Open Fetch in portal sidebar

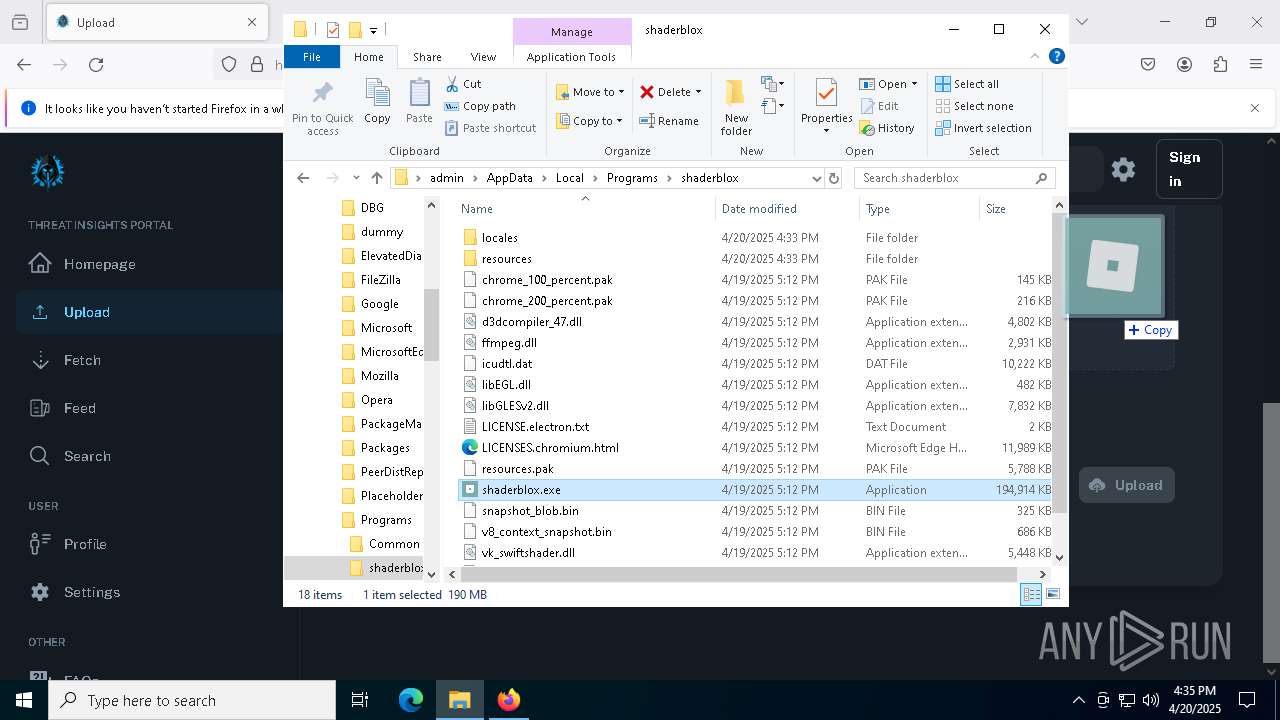tap(82, 360)
